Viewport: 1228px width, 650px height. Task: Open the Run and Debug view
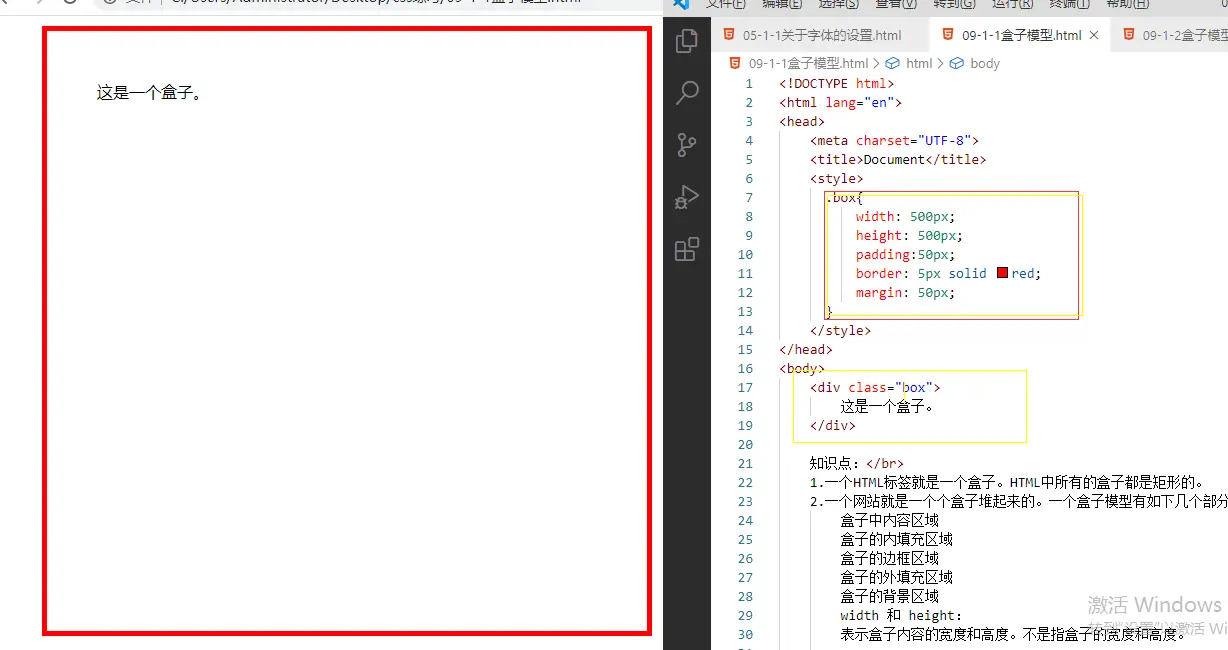687,197
